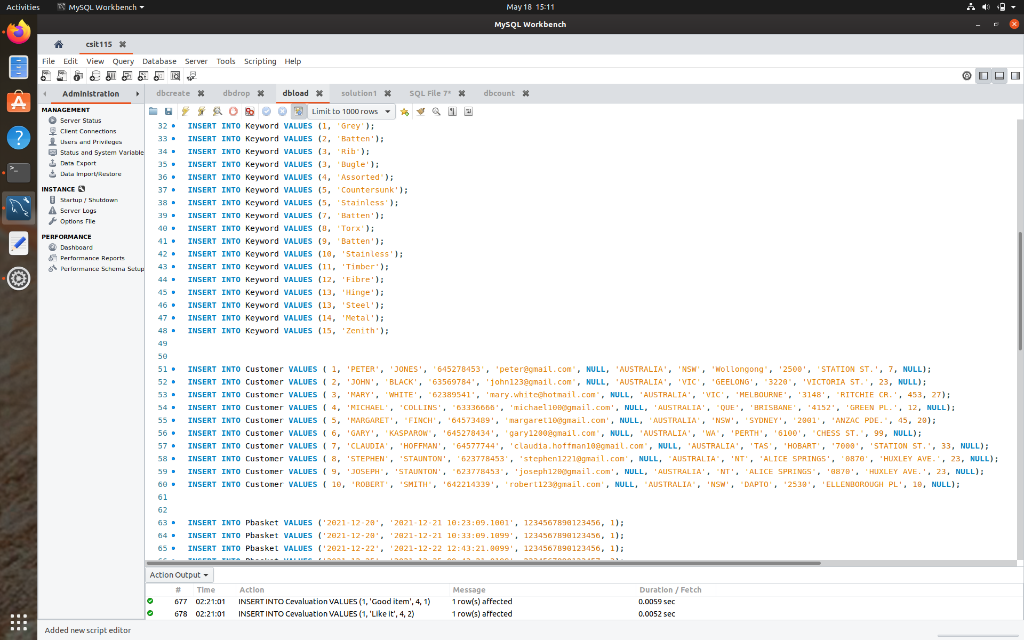Image resolution: width=1024 pixels, height=640 pixels.
Task: Click the Beautify query broom icon
Action: (x=420, y=111)
